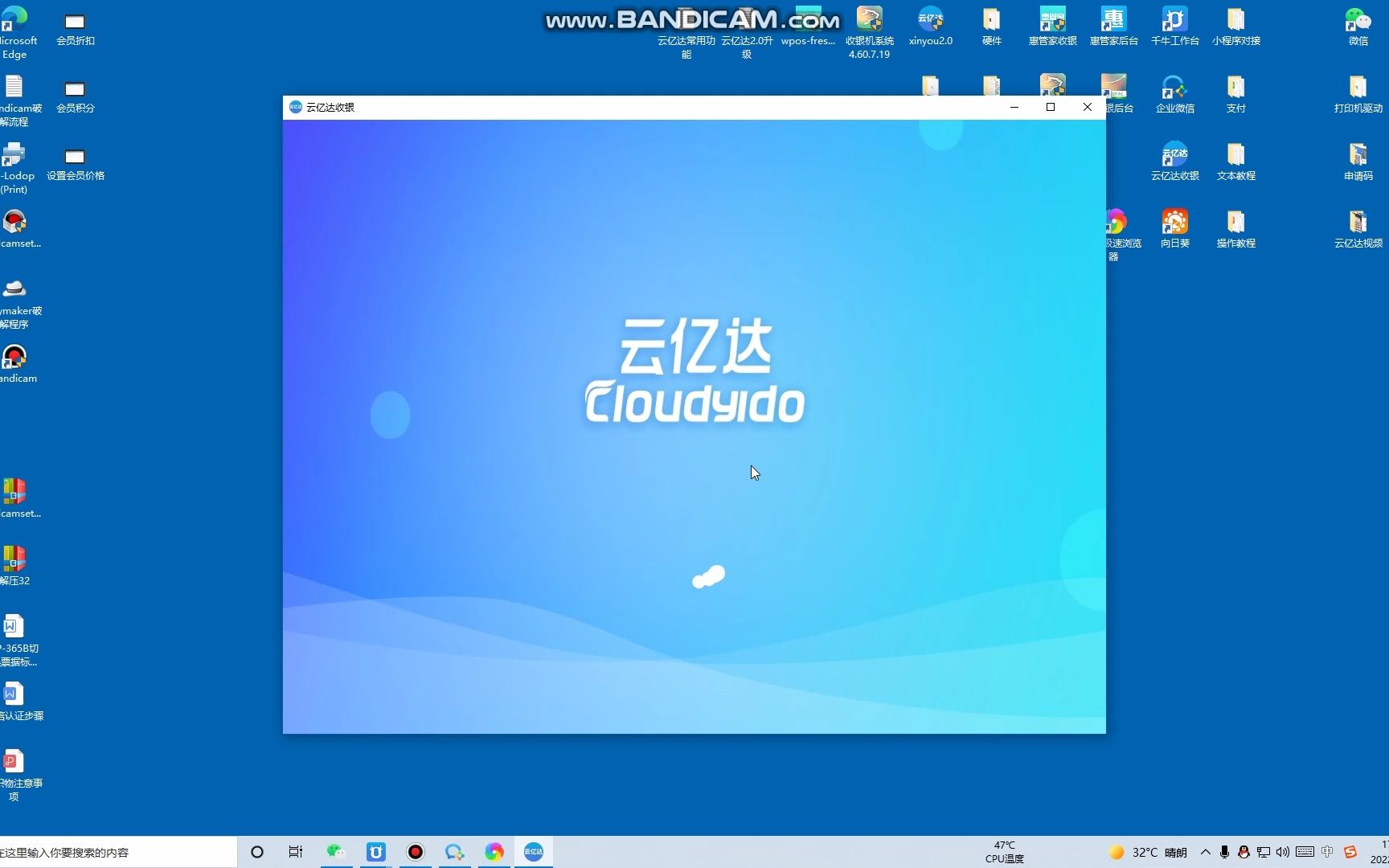Launch the 企业微信 desktop shortcut
This screenshot has height=868, width=1389.
click(x=1174, y=94)
